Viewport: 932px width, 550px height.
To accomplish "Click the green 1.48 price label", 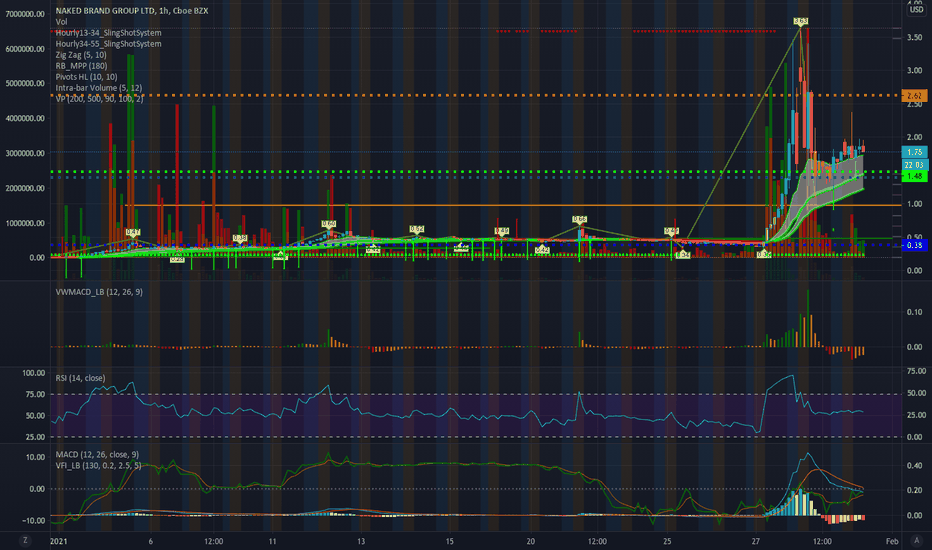I will [x=914, y=176].
